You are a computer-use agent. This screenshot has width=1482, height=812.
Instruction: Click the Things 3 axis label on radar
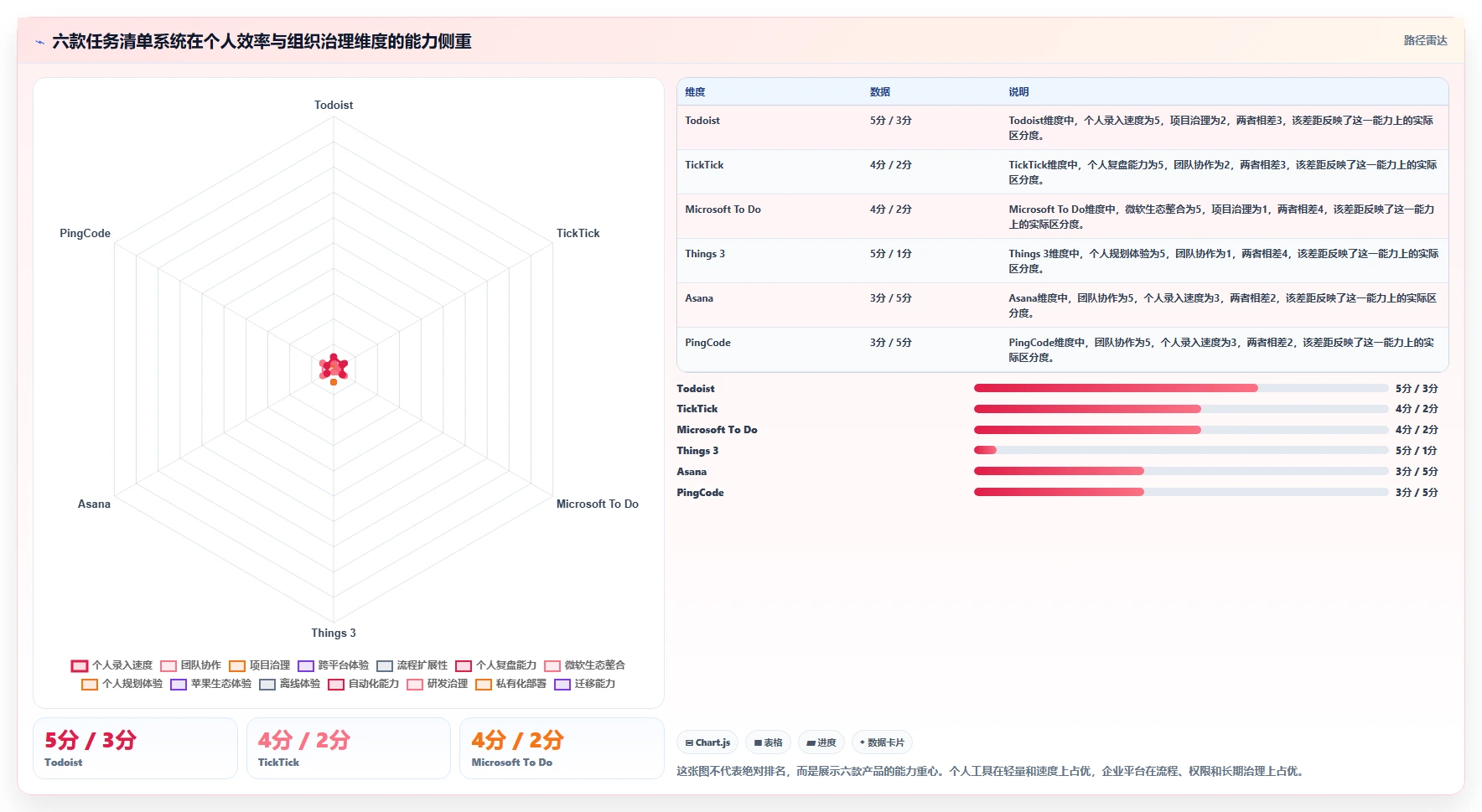coord(334,634)
